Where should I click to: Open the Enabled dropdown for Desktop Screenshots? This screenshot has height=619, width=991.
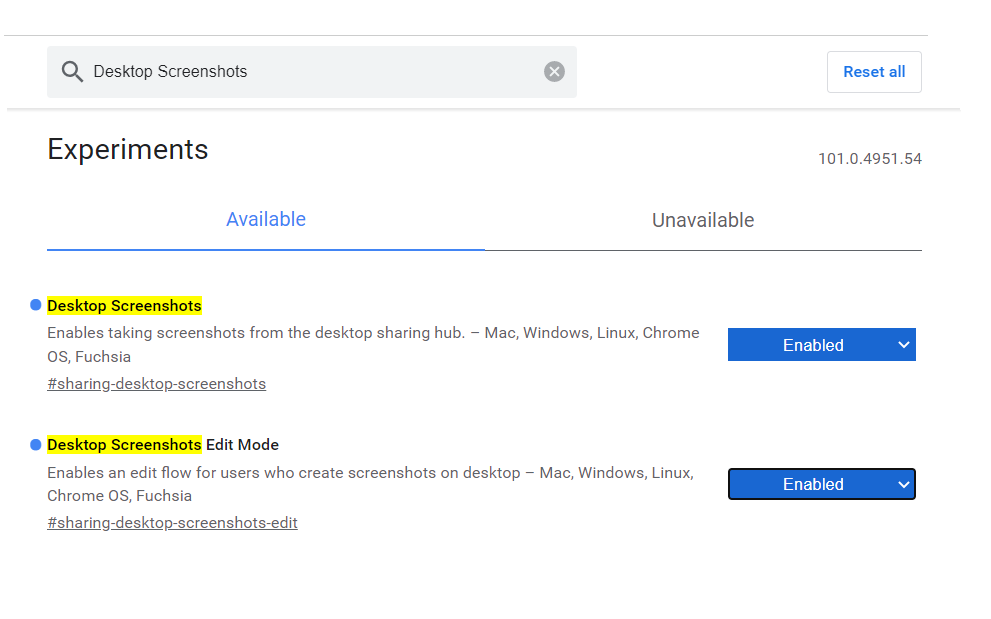pos(813,345)
